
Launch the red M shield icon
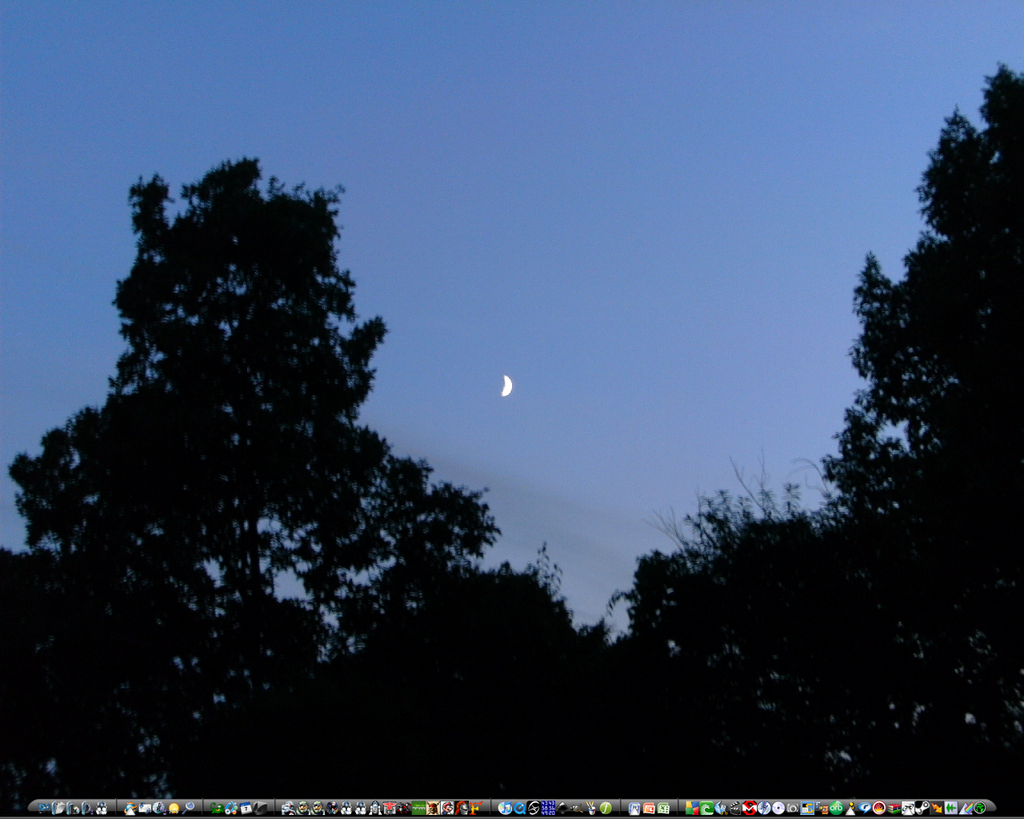tap(750, 808)
